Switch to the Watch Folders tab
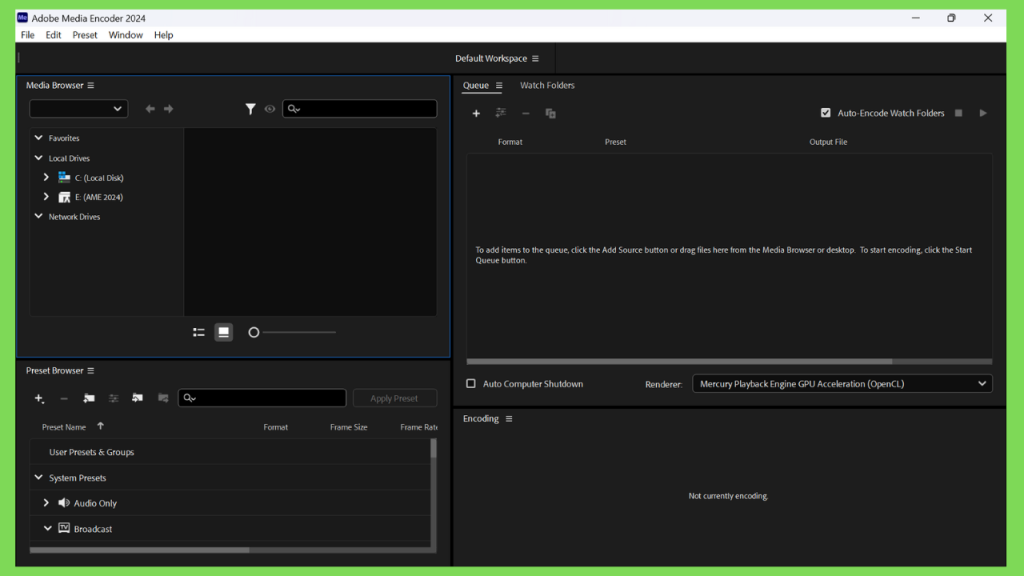 pyautogui.click(x=547, y=86)
